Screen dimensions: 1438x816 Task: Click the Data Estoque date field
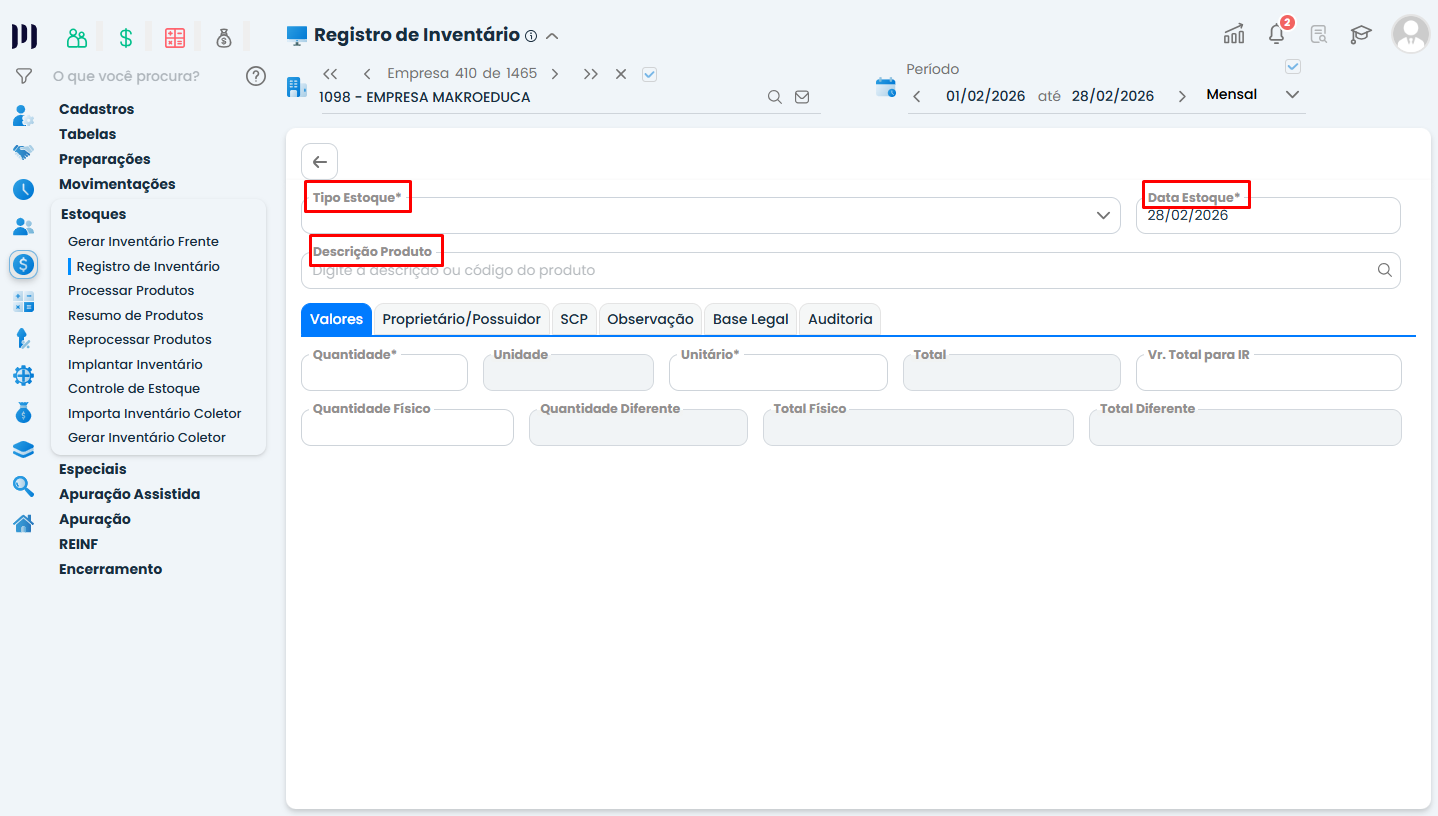coord(1268,215)
